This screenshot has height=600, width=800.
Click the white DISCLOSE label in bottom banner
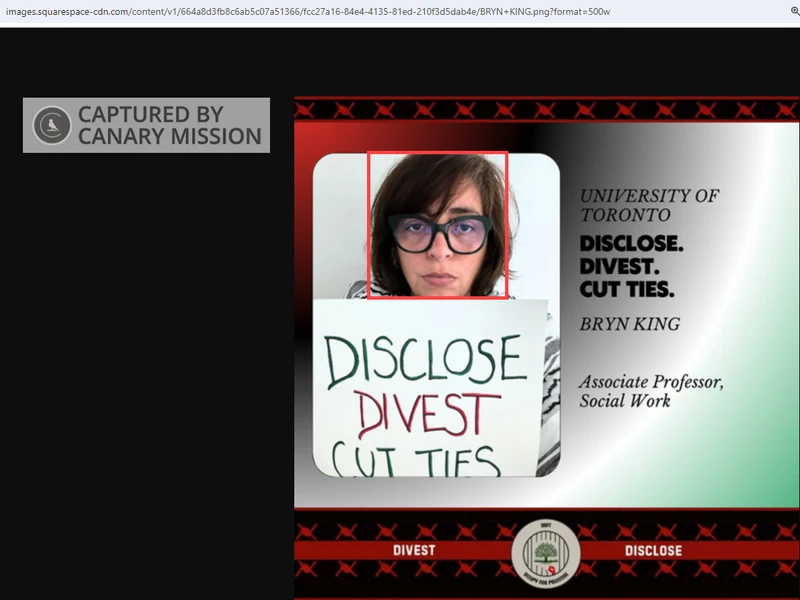pos(653,551)
